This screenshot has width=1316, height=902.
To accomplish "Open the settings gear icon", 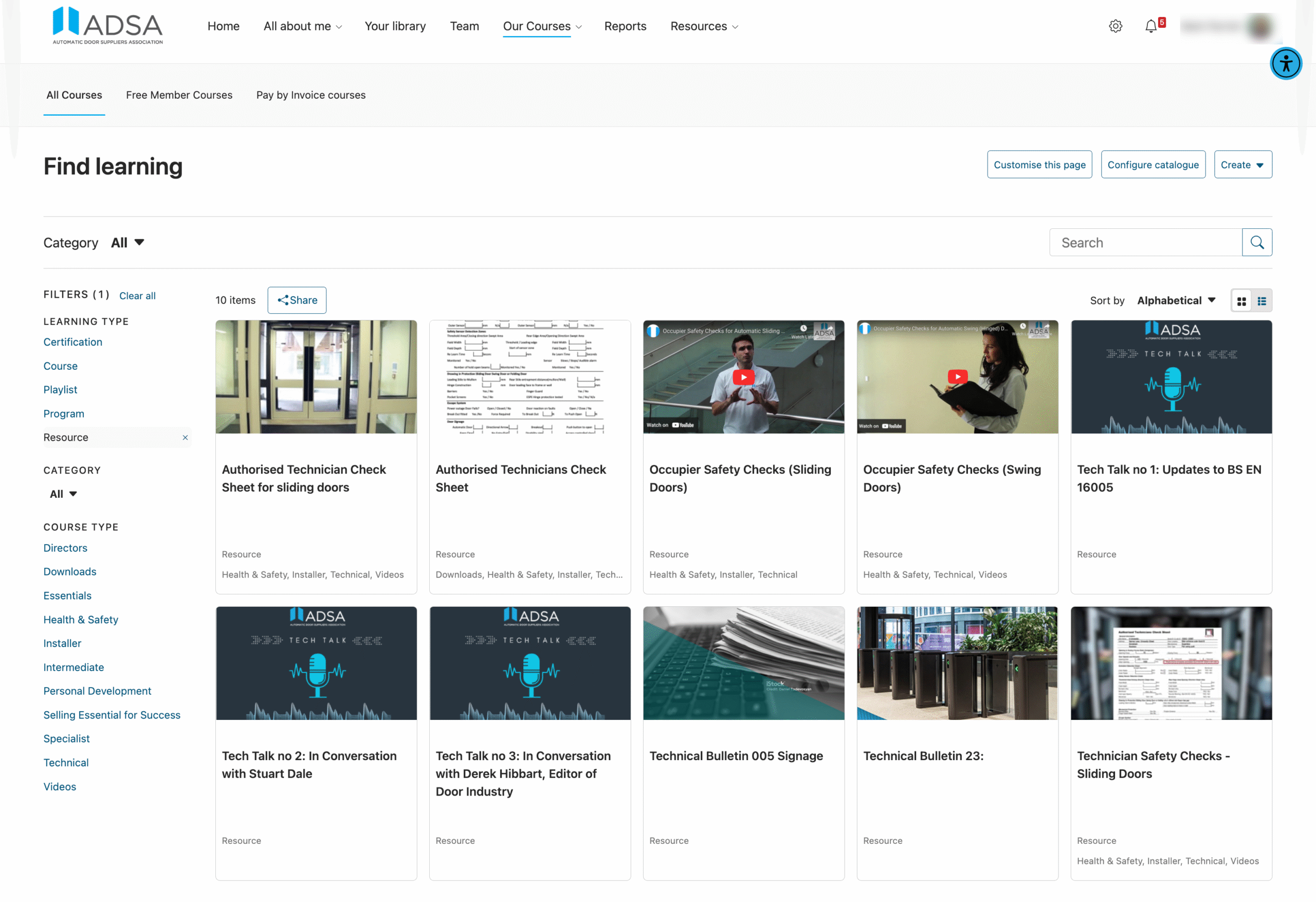I will (x=1116, y=26).
